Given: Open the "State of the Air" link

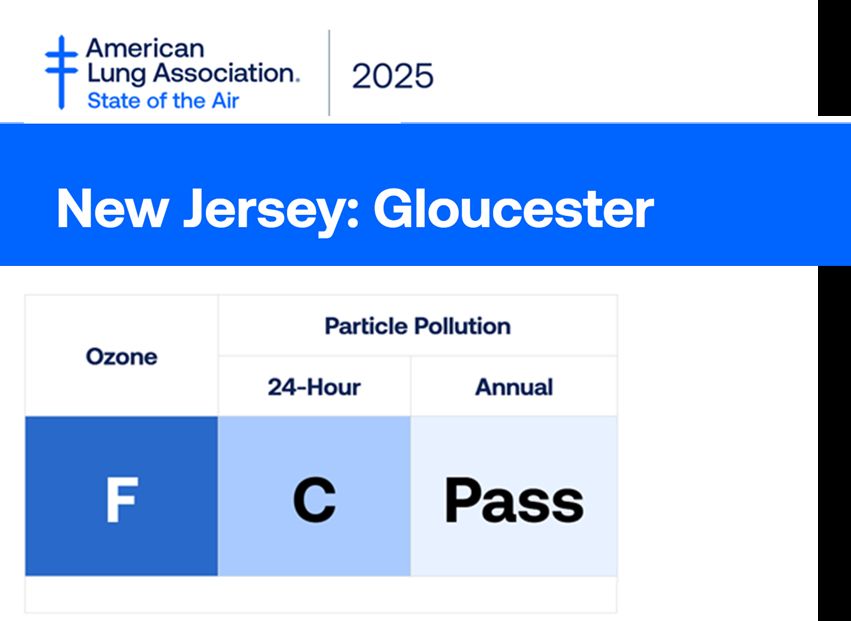Looking at the screenshot, I should pos(162,100).
